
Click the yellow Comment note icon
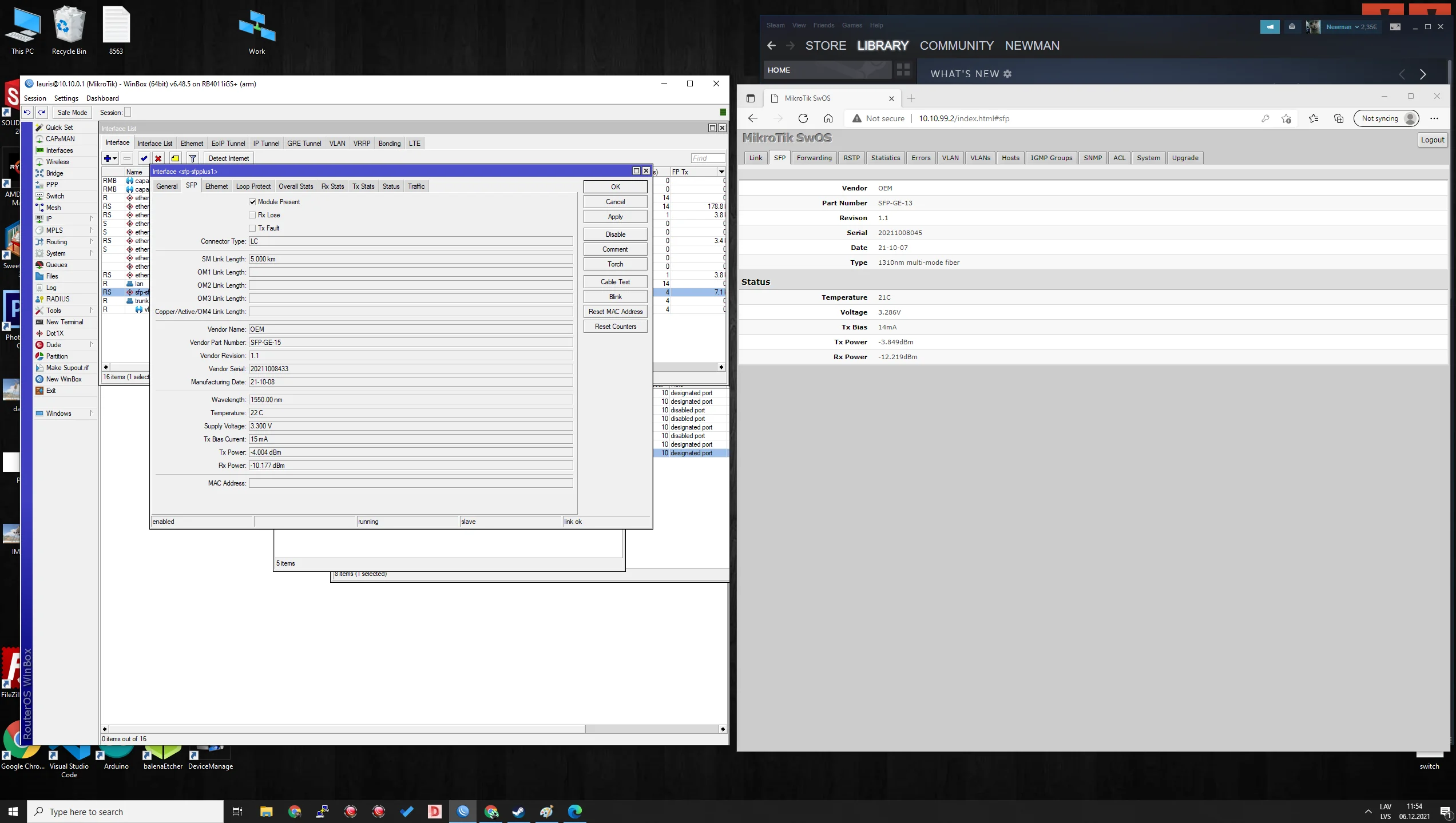pos(176,158)
